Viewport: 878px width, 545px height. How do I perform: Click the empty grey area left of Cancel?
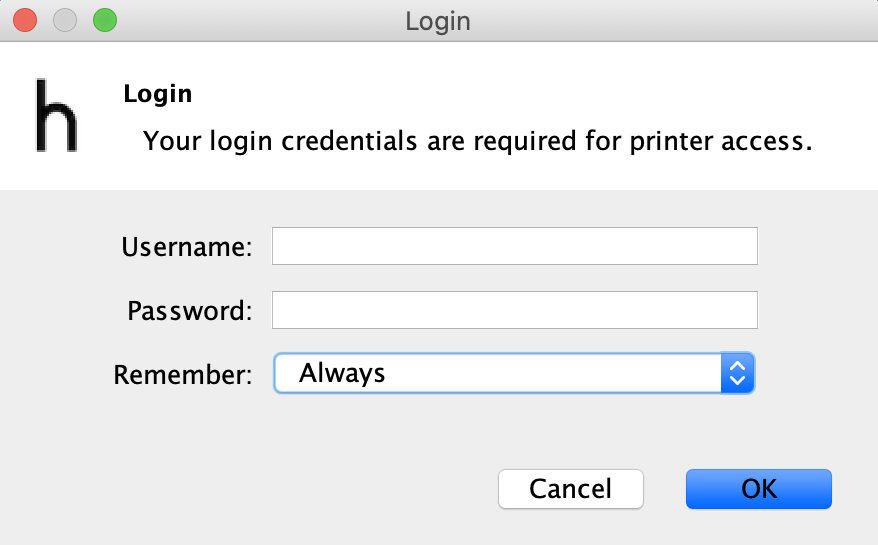pyautogui.click(x=252, y=489)
